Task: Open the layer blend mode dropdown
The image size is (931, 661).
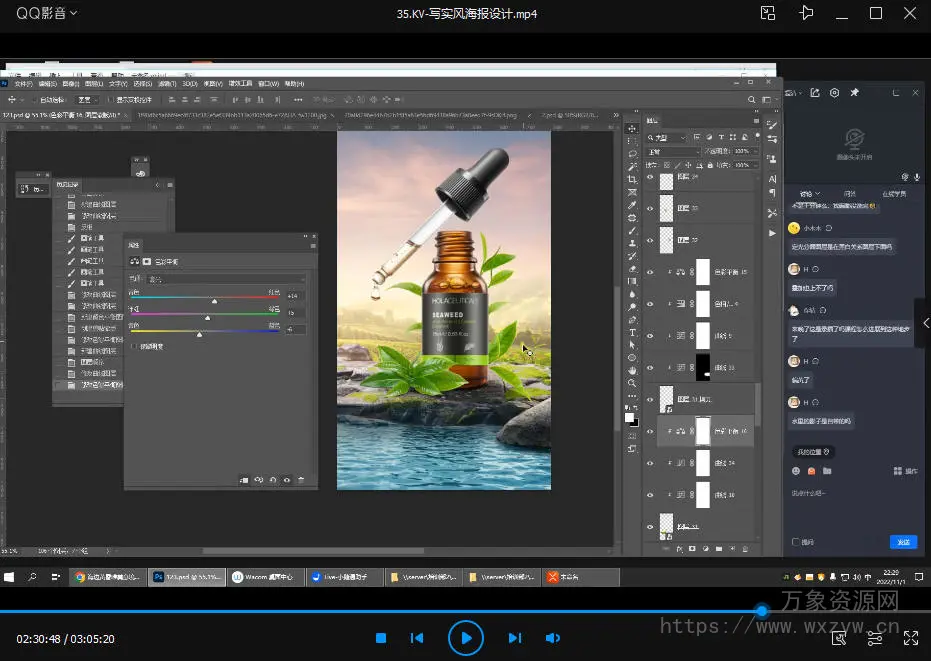Action: 672,151
